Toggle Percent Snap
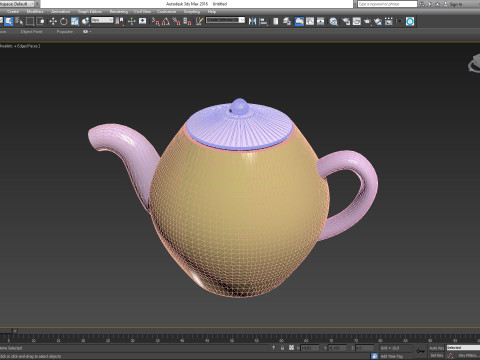The width and height of the screenshot is (480, 360). (x=176, y=21)
